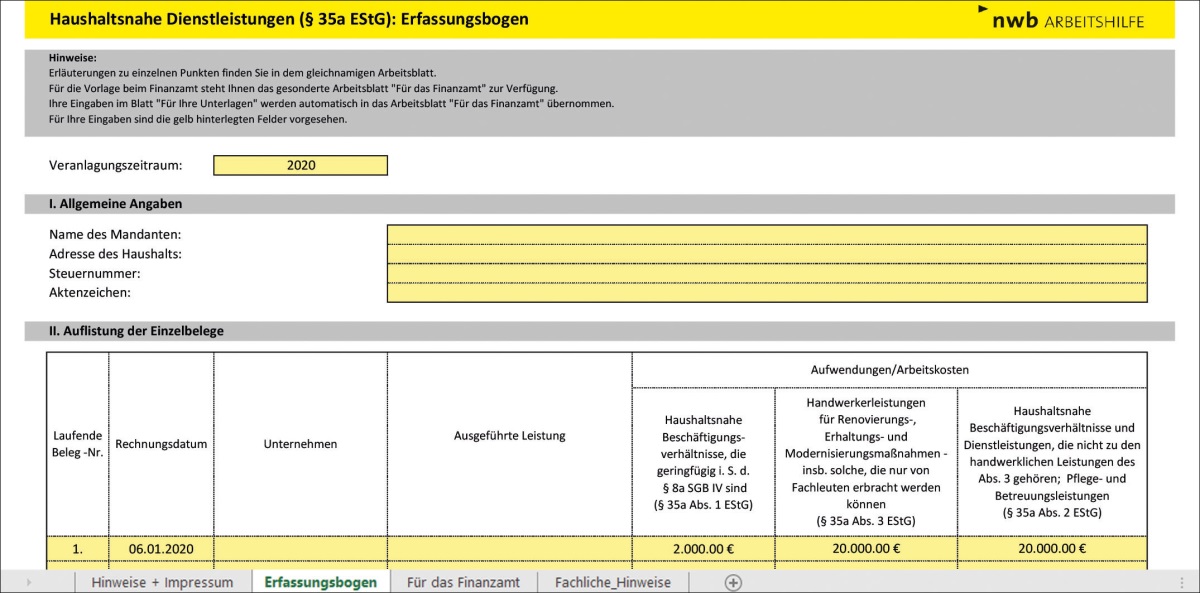Select the Veranlagungszeitraum field showing 2020
This screenshot has width=1200, height=593.
click(300, 165)
